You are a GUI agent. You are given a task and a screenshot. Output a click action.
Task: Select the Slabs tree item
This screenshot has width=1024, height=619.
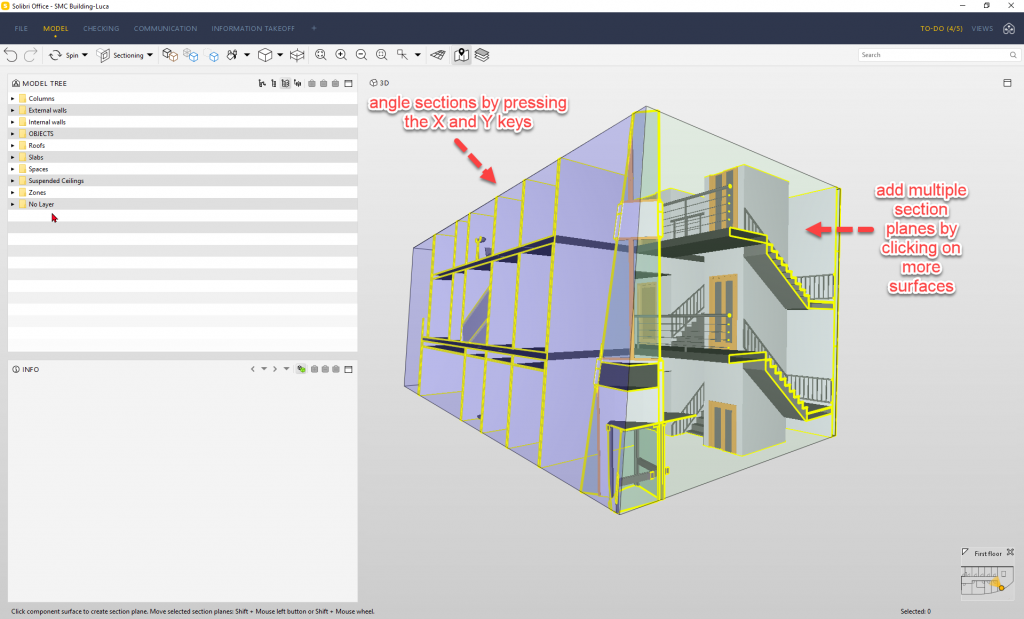[36, 157]
